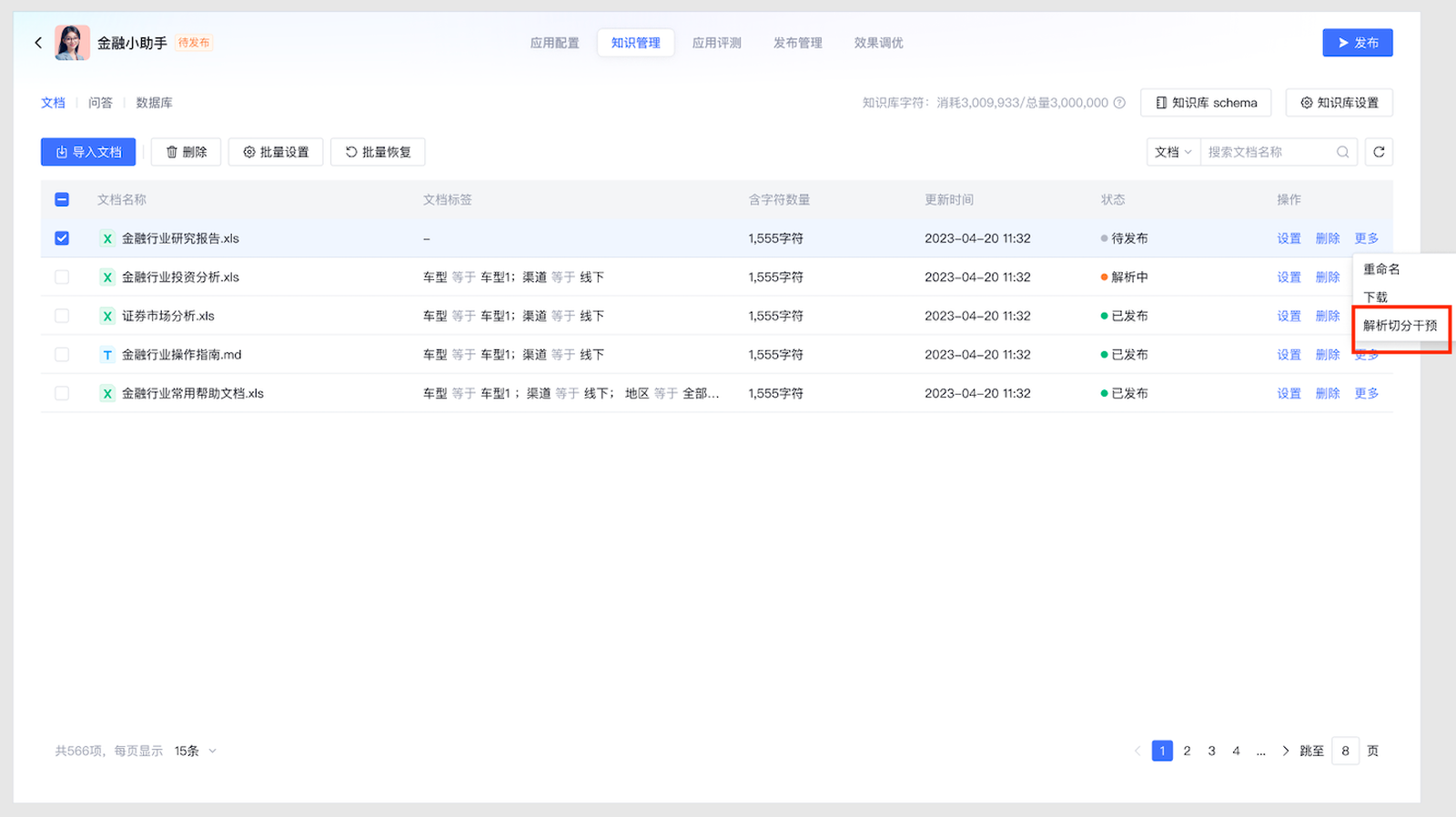Select 解析切分干预 from the menu

click(x=1400, y=326)
